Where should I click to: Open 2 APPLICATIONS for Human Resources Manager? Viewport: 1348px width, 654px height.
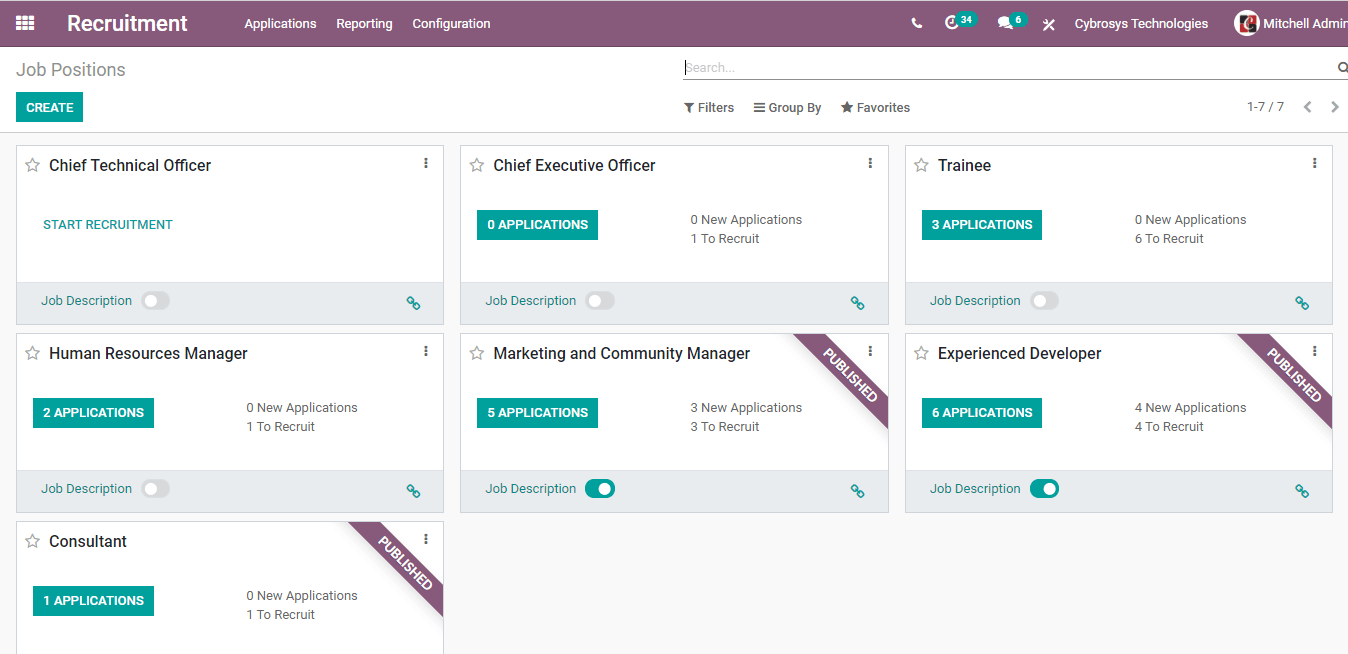(x=93, y=413)
